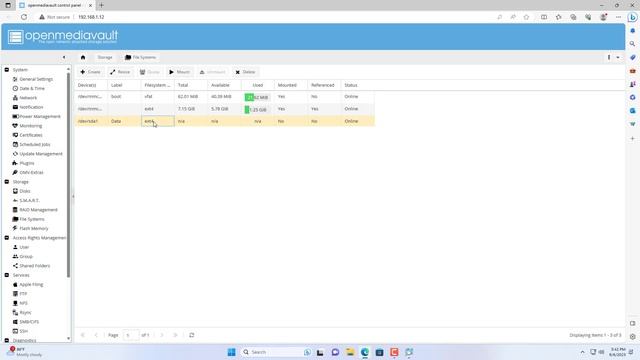Click the Delete button
The image size is (640, 360).
tap(245, 72)
